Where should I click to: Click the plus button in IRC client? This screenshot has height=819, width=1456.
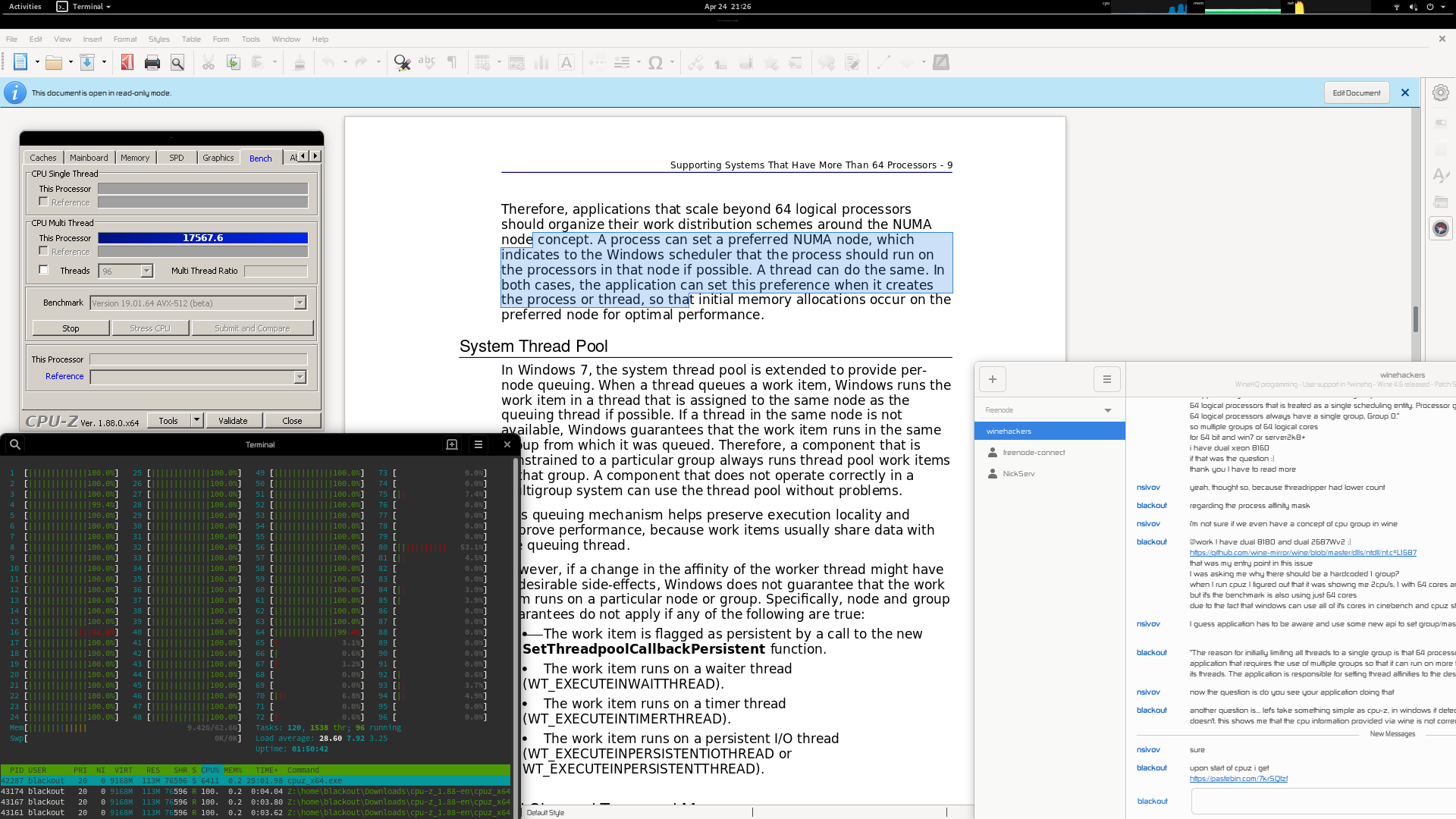(x=993, y=379)
